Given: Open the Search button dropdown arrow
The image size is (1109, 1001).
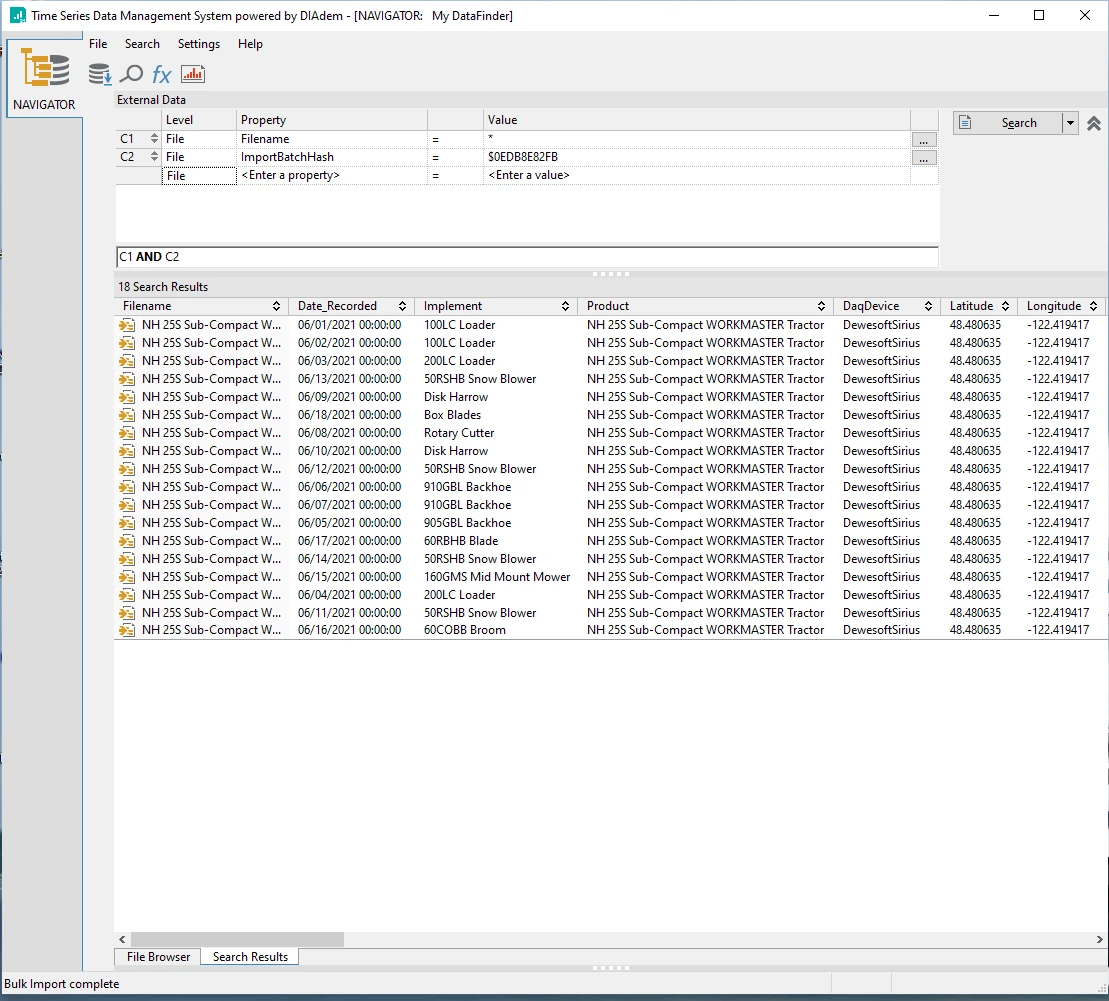Looking at the screenshot, I should coord(1070,123).
